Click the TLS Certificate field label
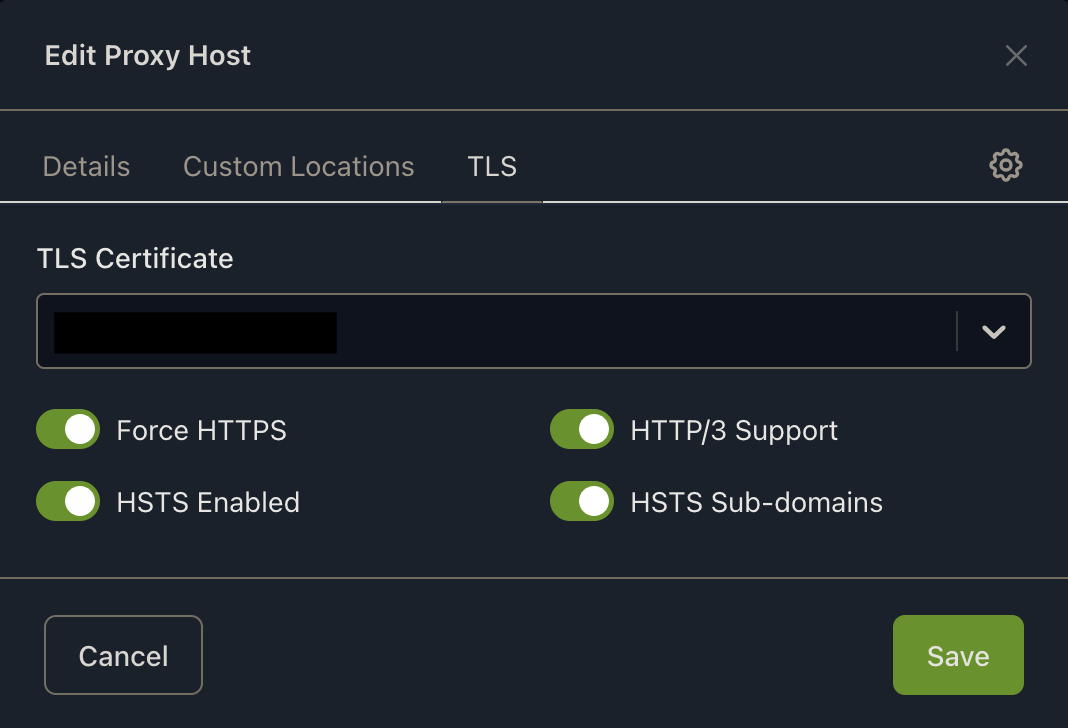The image size is (1068, 728). pyautogui.click(x=135, y=259)
